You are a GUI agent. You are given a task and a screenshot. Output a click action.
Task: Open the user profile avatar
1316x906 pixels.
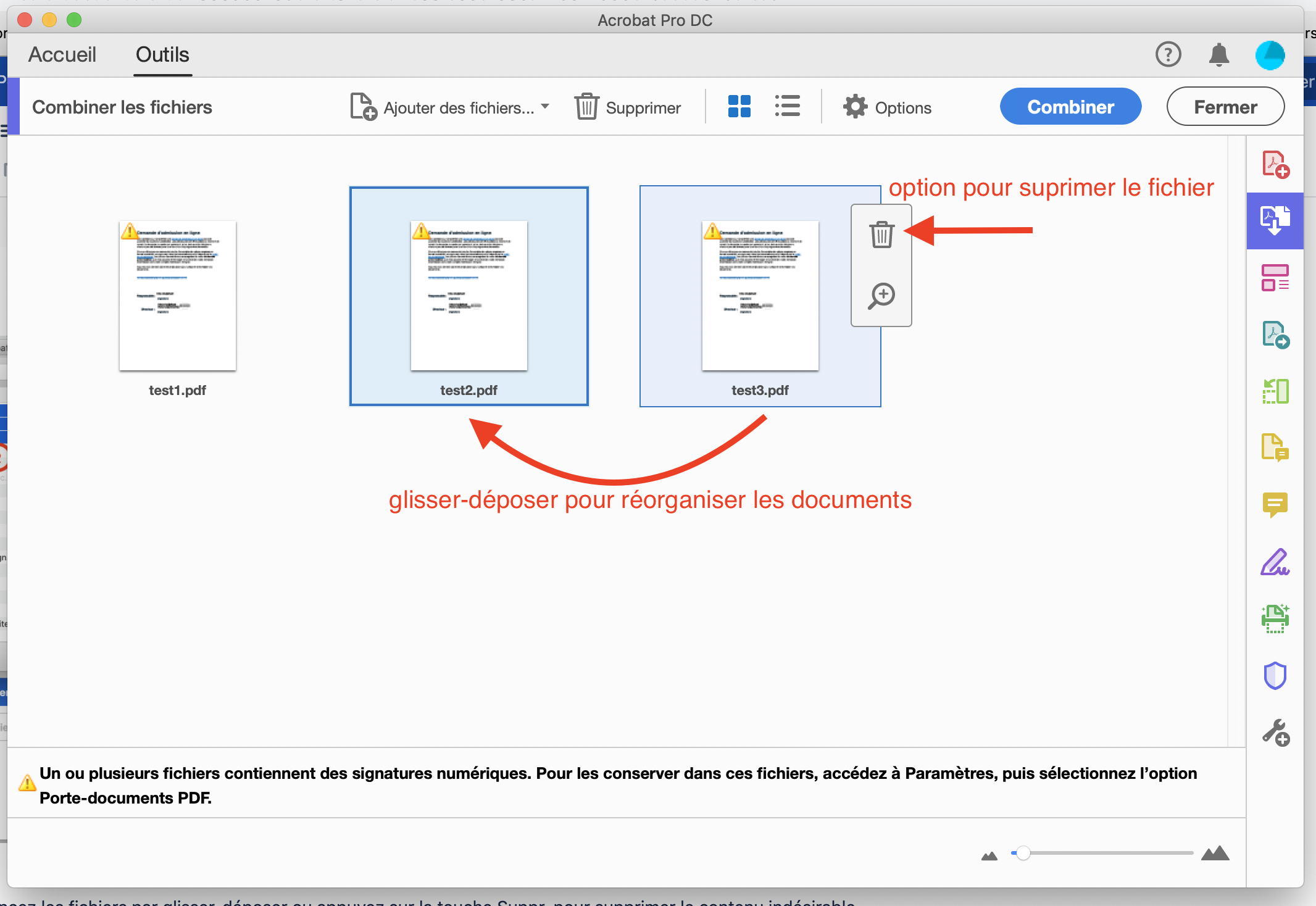click(1270, 55)
